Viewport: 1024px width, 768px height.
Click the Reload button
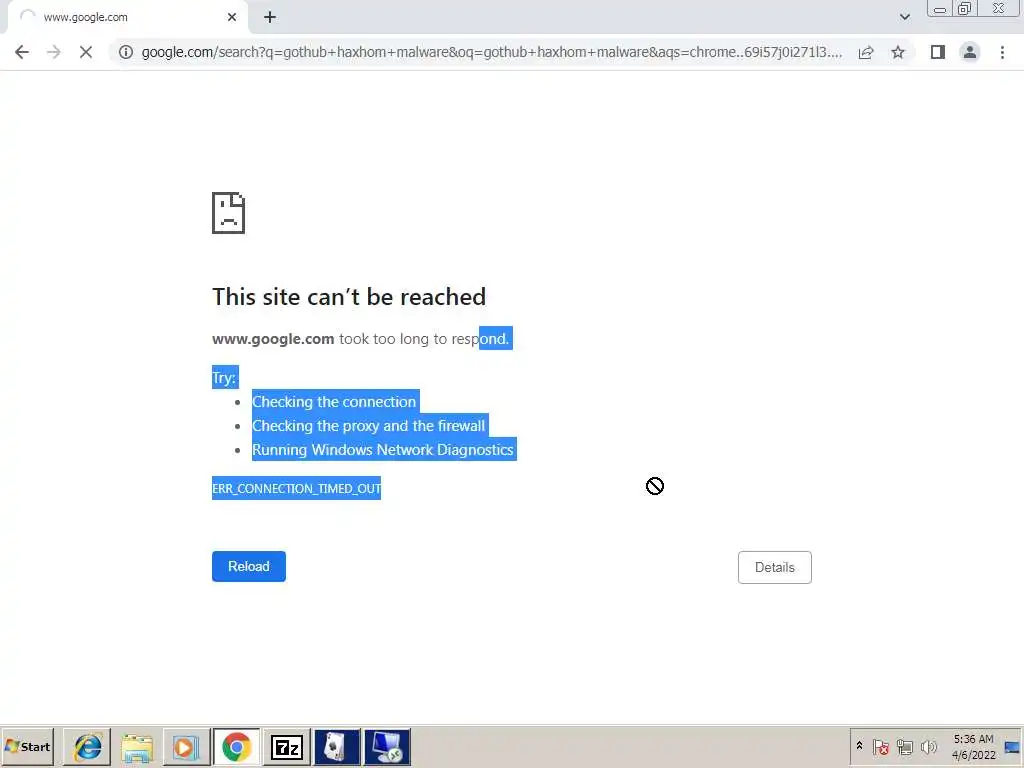click(249, 566)
